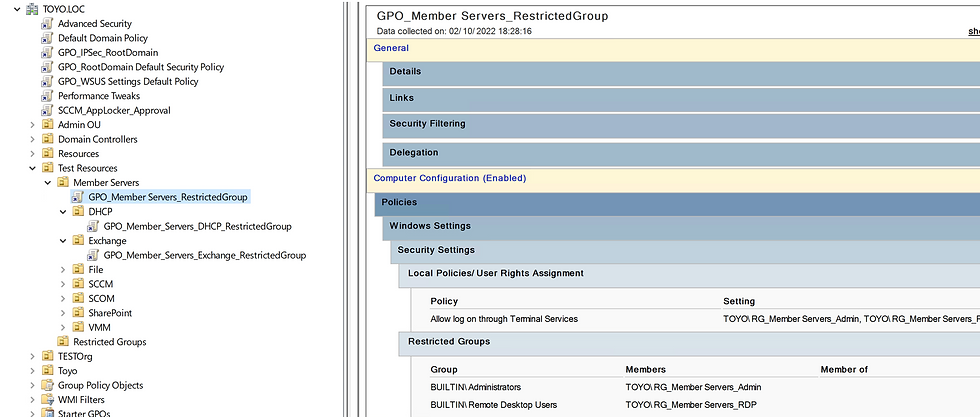Expand the VMM OU node
This screenshot has height=417, width=980.
[62, 327]
